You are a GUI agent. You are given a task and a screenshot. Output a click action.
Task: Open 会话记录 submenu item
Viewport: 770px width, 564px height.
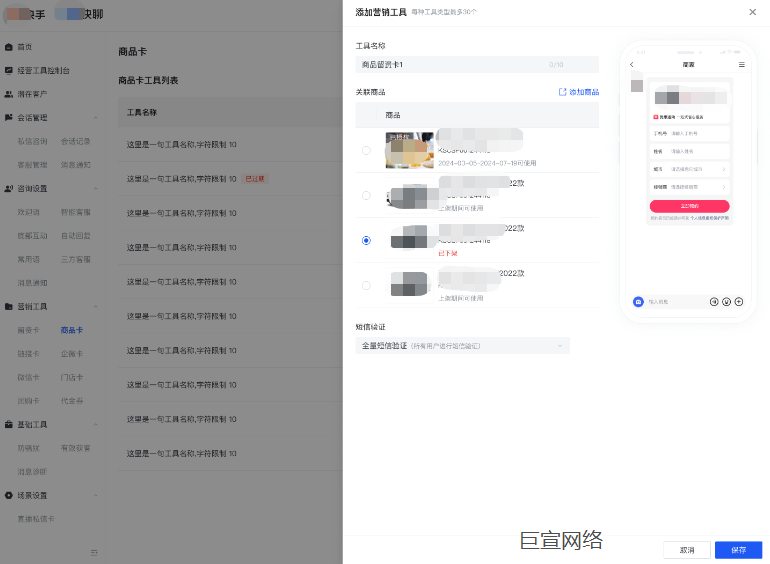[76, 141]
